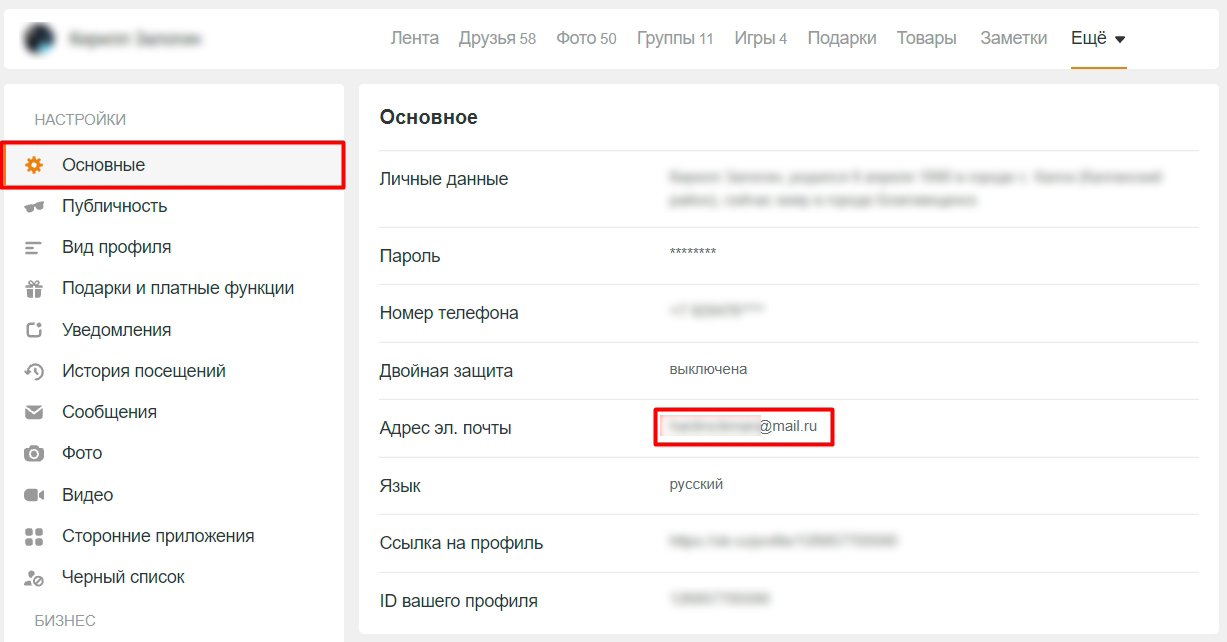Change the Язык setting русский

[696, 485]
